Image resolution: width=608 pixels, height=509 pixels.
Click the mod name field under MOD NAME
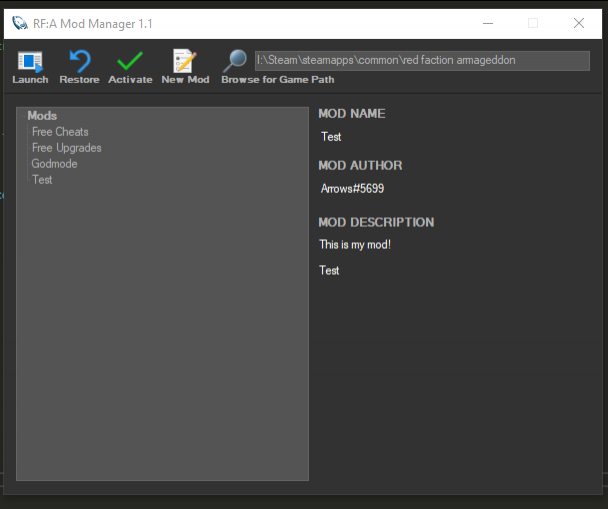(331, 137)
